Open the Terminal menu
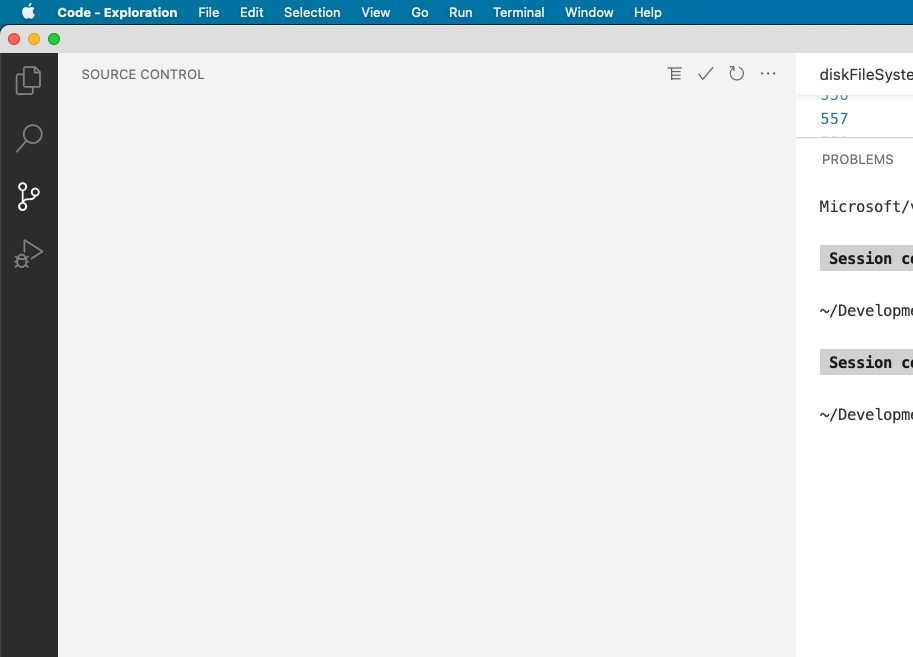This screenshot has width=913, height=657. pos(519,12)
